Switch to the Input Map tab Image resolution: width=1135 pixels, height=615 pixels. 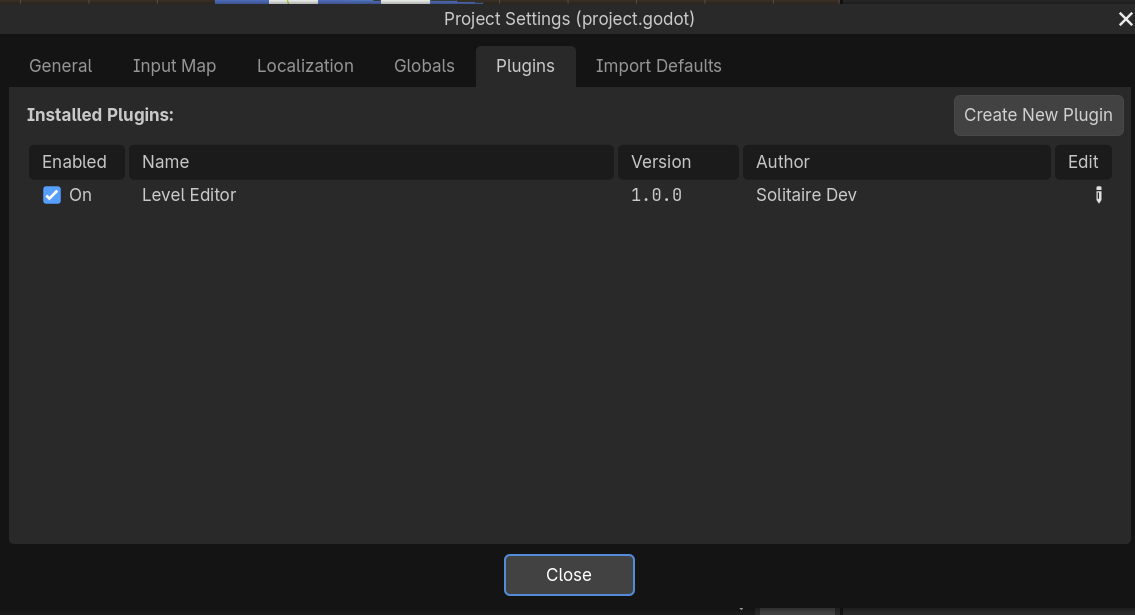coord(174,66)
